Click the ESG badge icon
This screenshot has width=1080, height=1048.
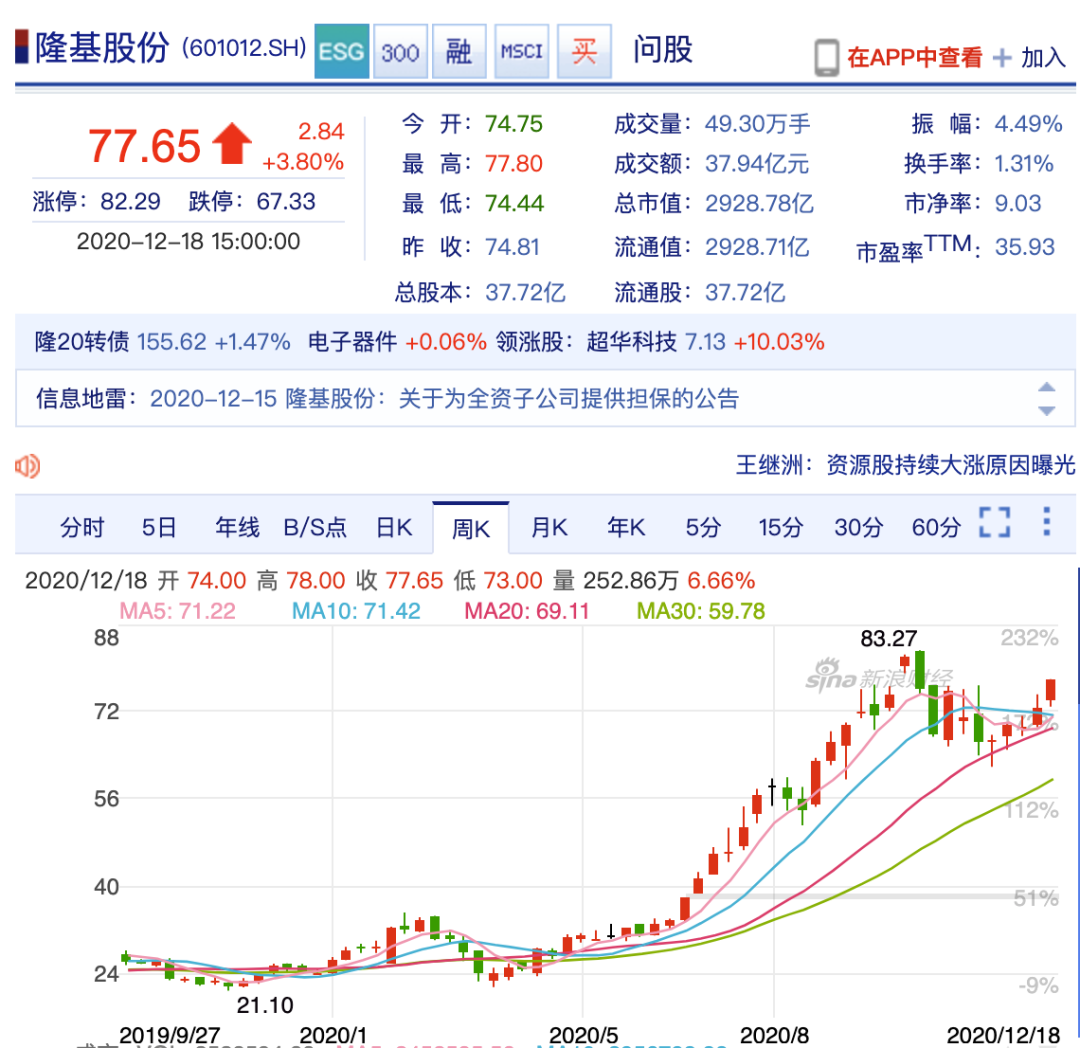click(x=342, y=52)
